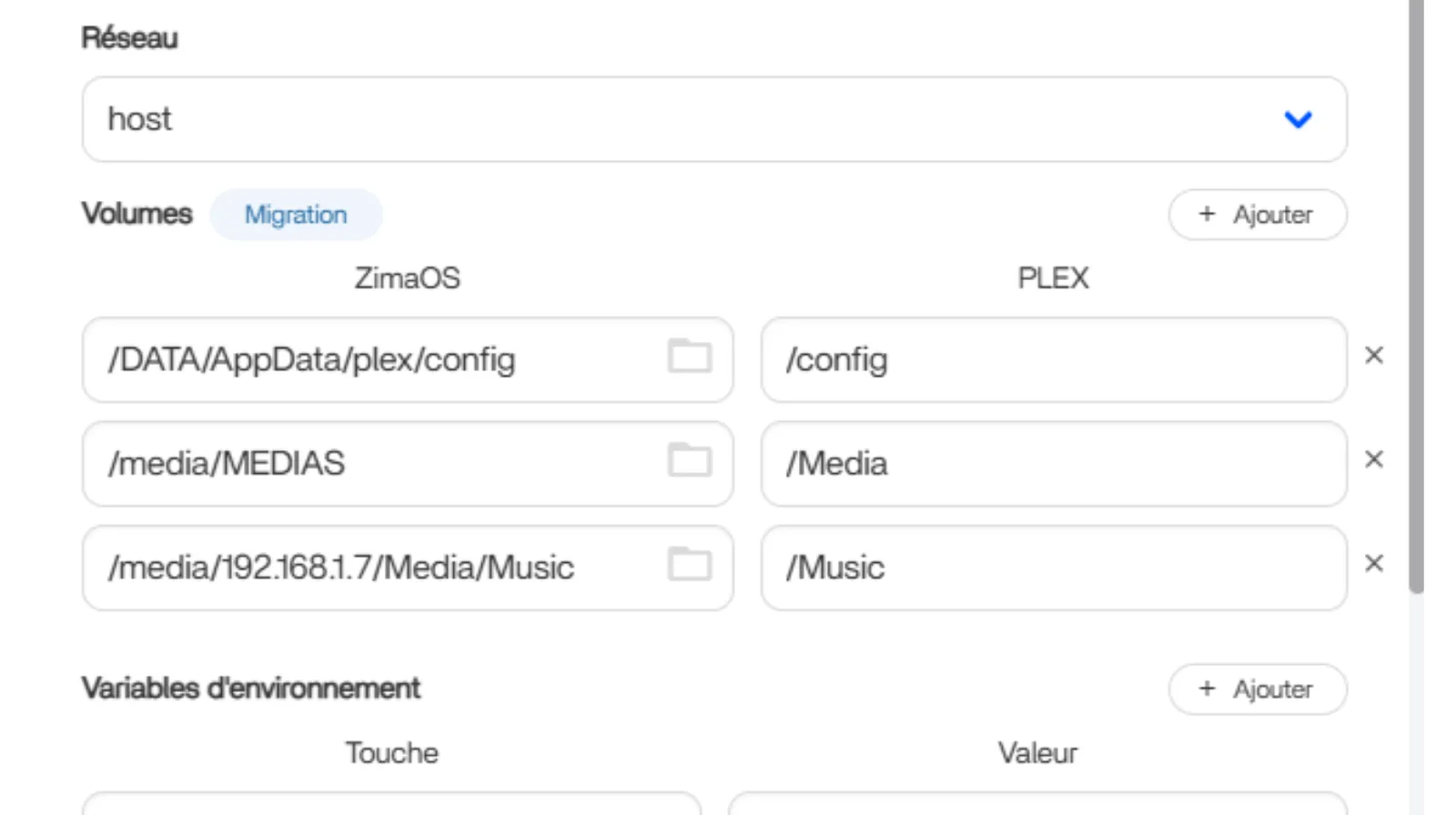Browse folder for the Media/Music host path

point(689,564)
